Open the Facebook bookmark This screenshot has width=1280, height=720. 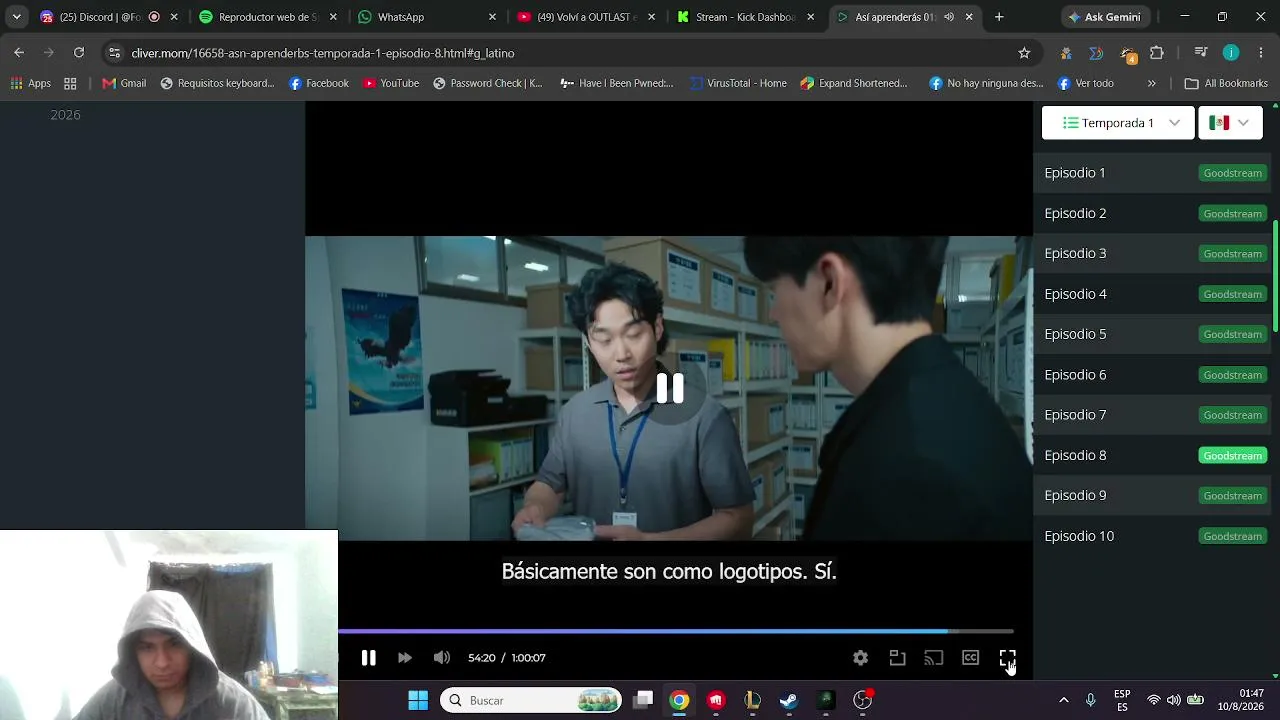point(319,83)
